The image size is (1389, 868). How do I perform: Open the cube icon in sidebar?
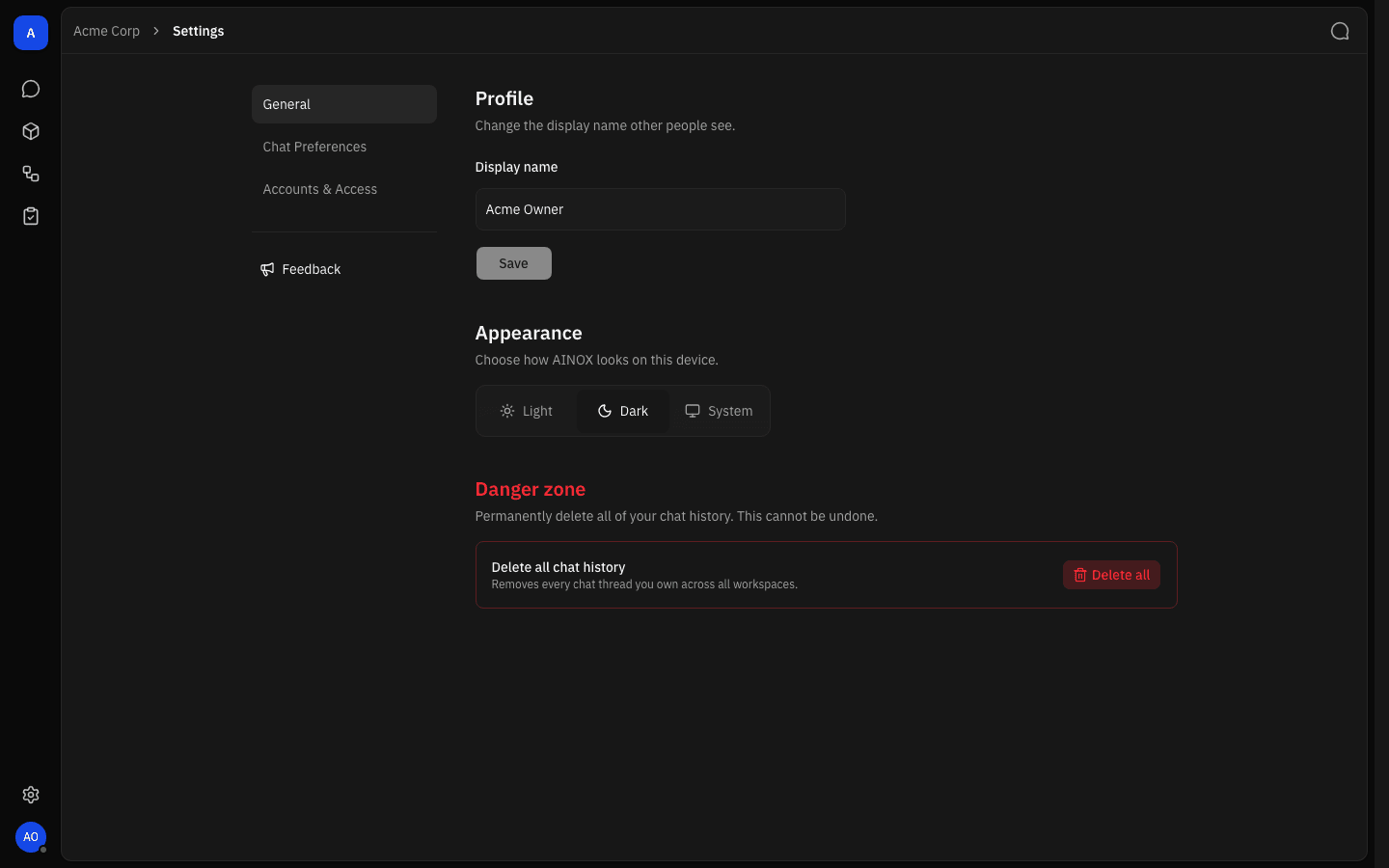tap(31, 131)
